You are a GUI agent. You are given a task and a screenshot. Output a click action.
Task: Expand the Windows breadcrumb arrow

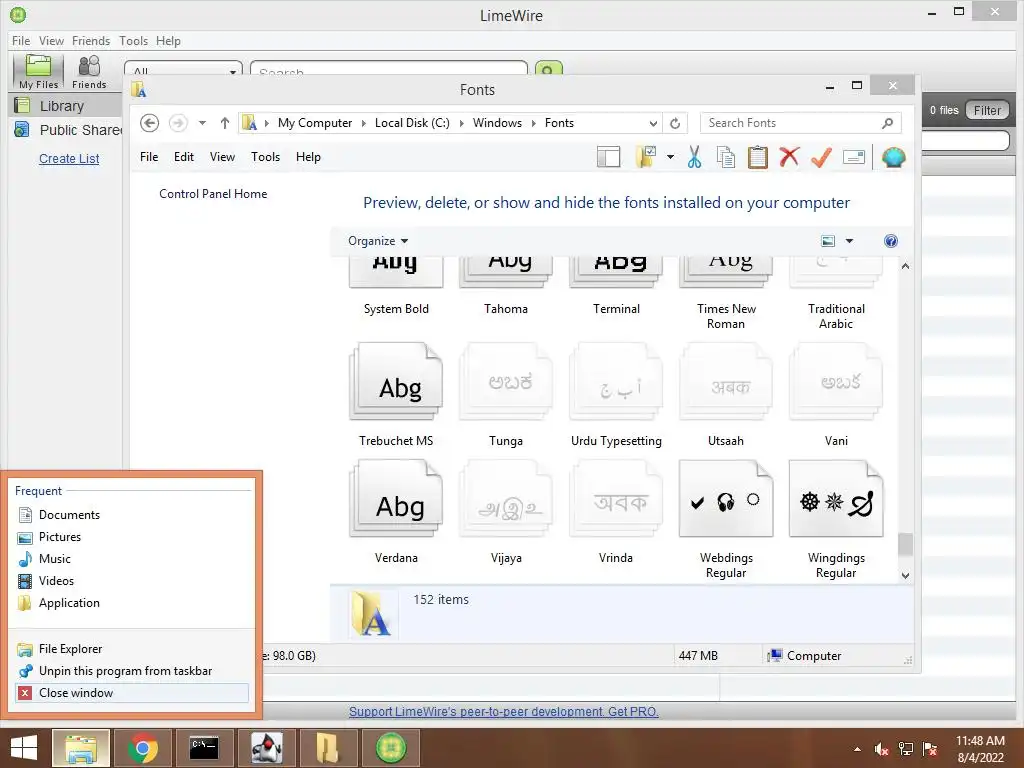(x=534, y=123)
